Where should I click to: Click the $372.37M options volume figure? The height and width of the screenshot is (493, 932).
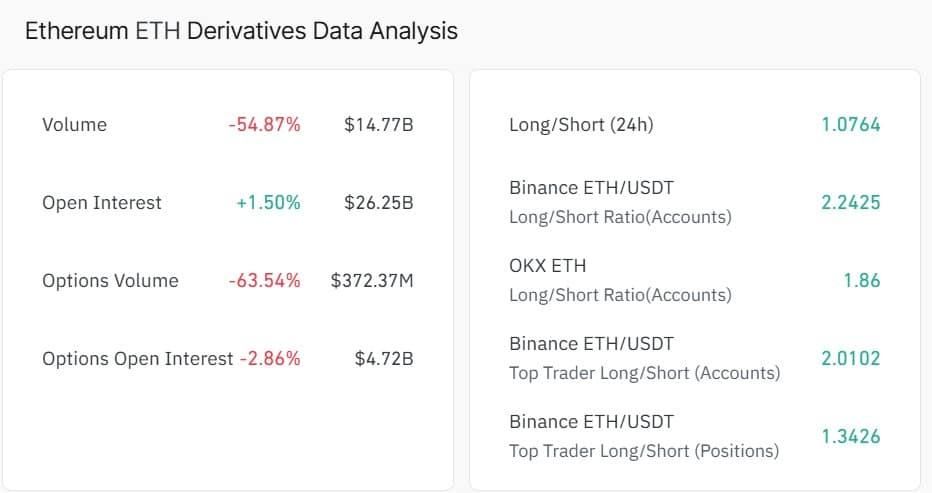[x=372, y=281]
